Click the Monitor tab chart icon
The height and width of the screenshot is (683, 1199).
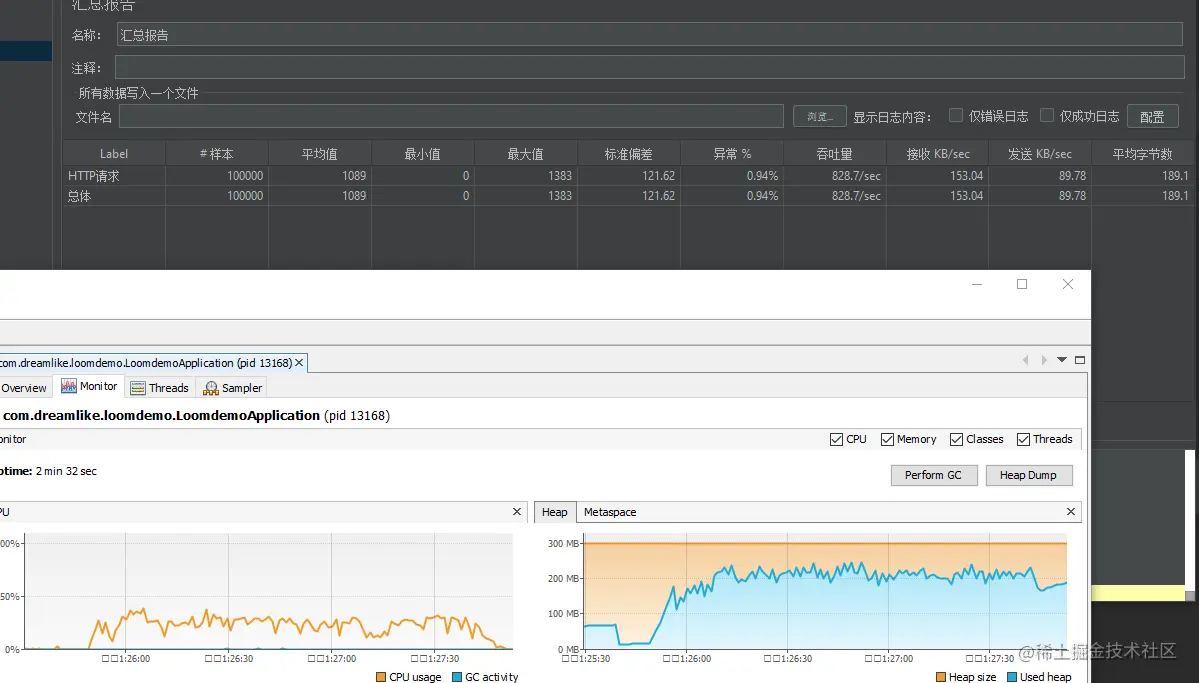(x=69, y=386)
